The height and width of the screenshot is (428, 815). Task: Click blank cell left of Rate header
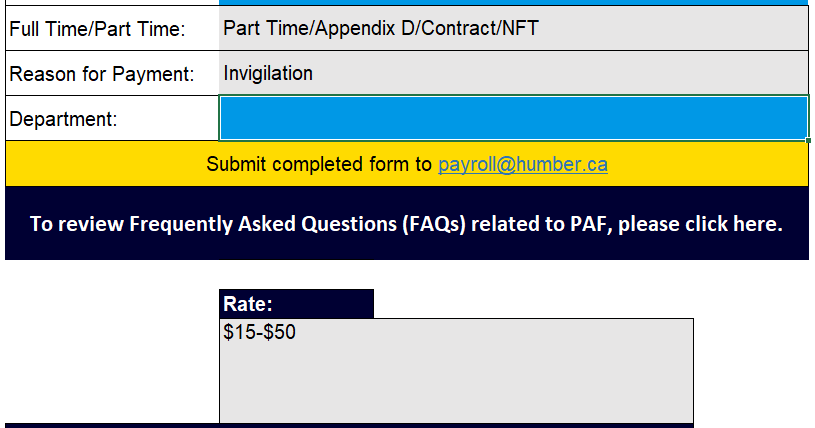coord(112,304)
